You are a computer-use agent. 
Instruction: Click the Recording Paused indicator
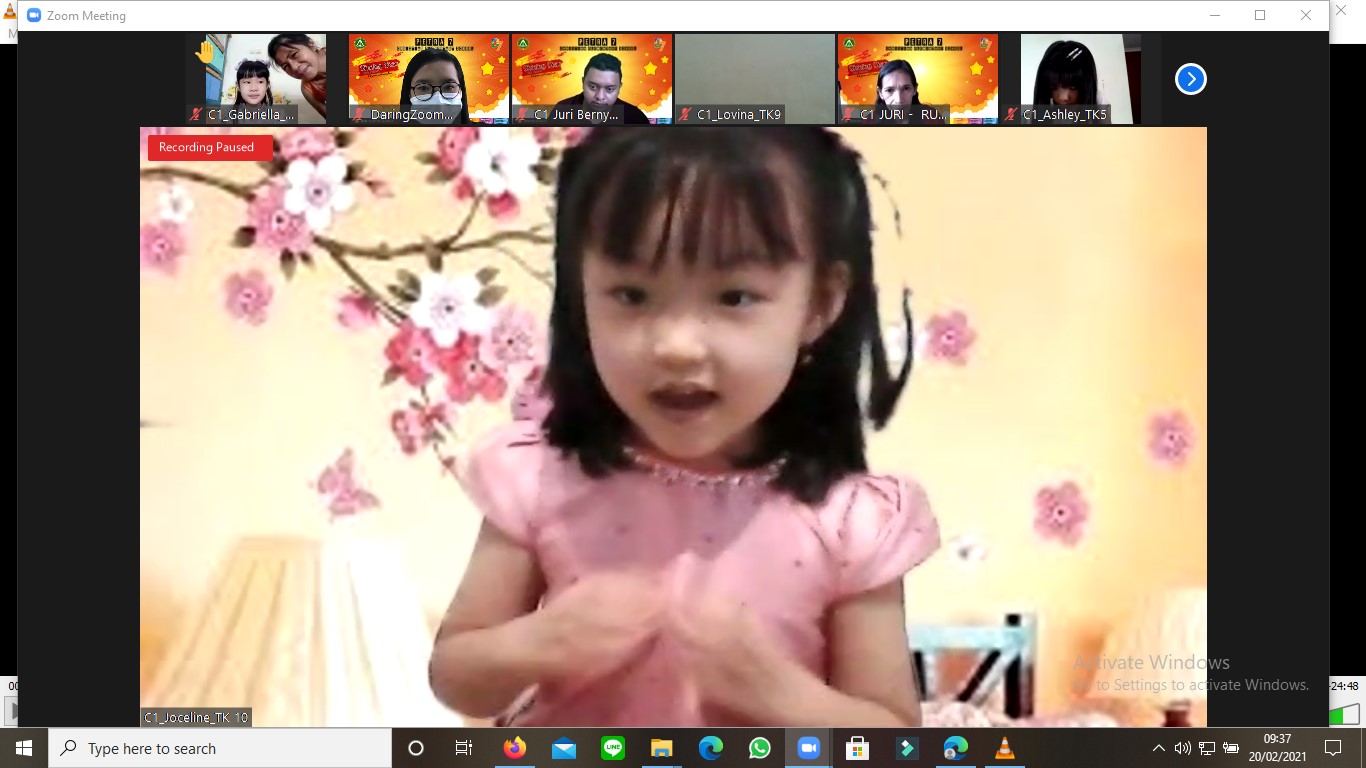point(207,147)
